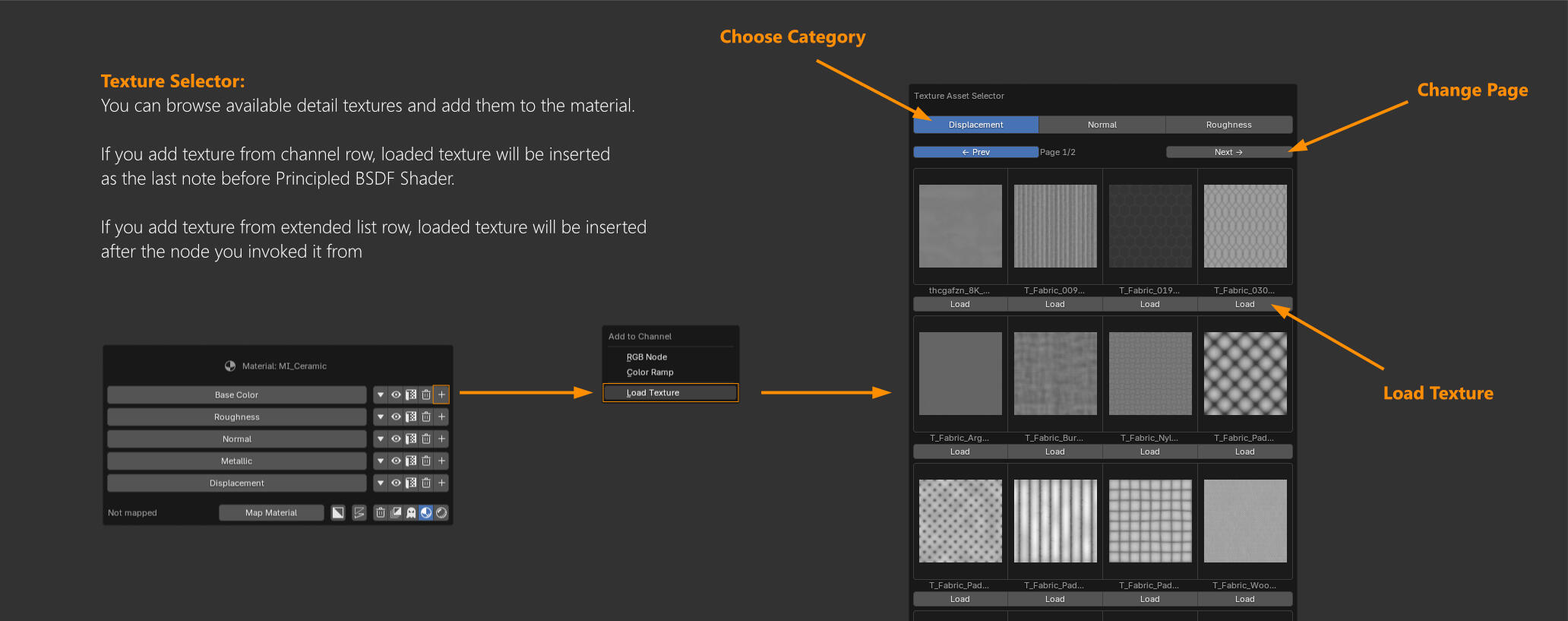Go to next page of textures
Screen dimensions: 1568x621
1228,152
